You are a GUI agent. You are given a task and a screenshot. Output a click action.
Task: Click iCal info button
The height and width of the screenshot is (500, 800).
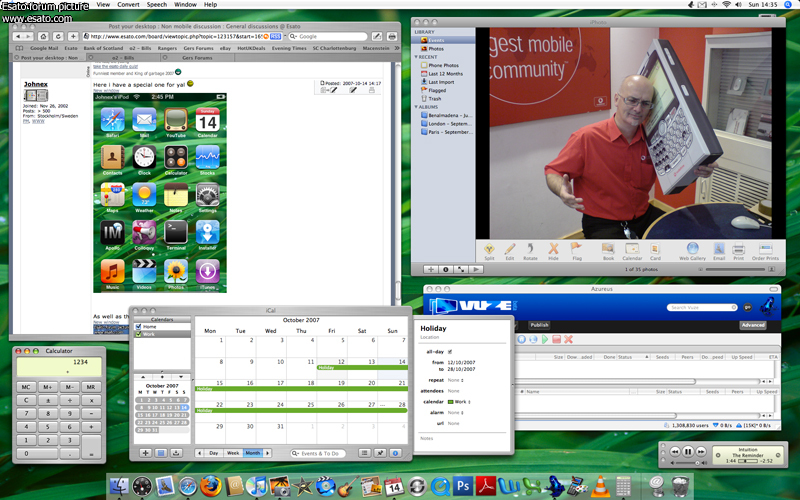tap(395, 453)
